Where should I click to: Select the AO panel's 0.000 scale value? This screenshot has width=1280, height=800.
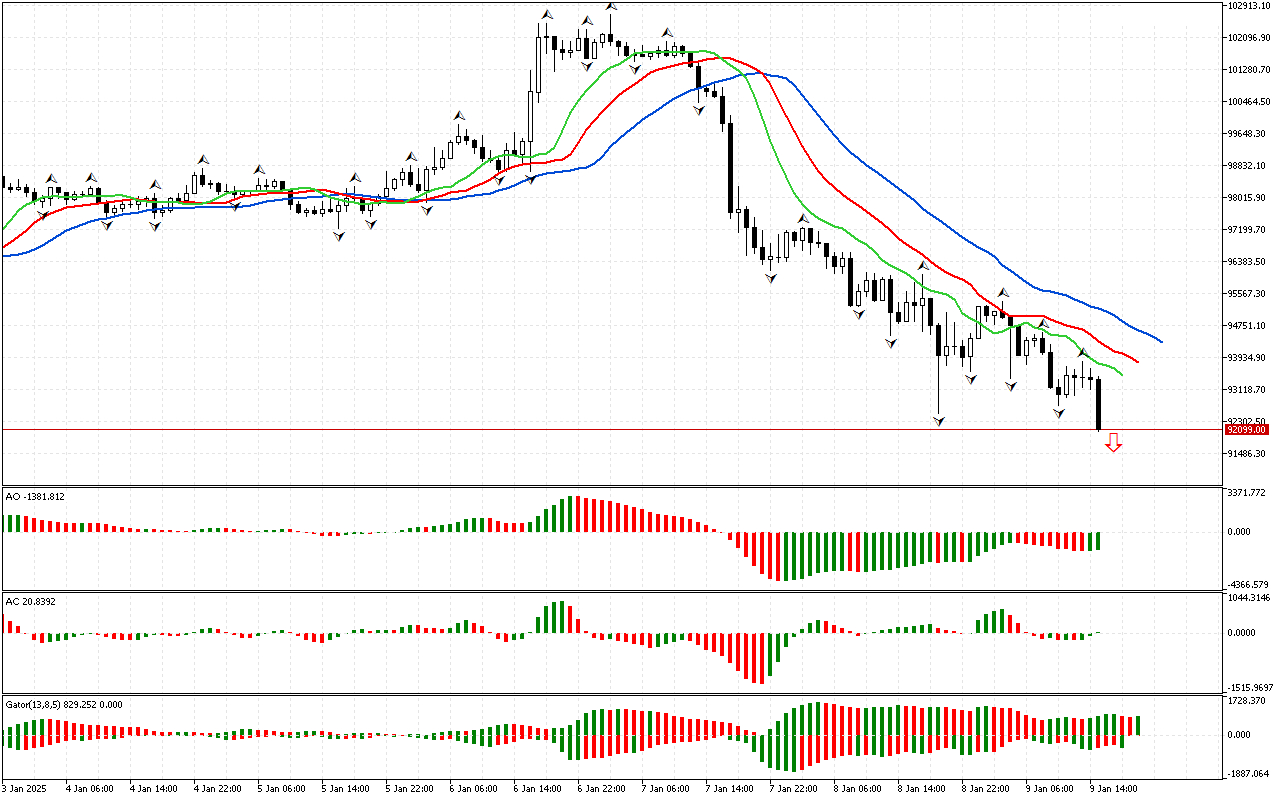tap(1240, 532)
